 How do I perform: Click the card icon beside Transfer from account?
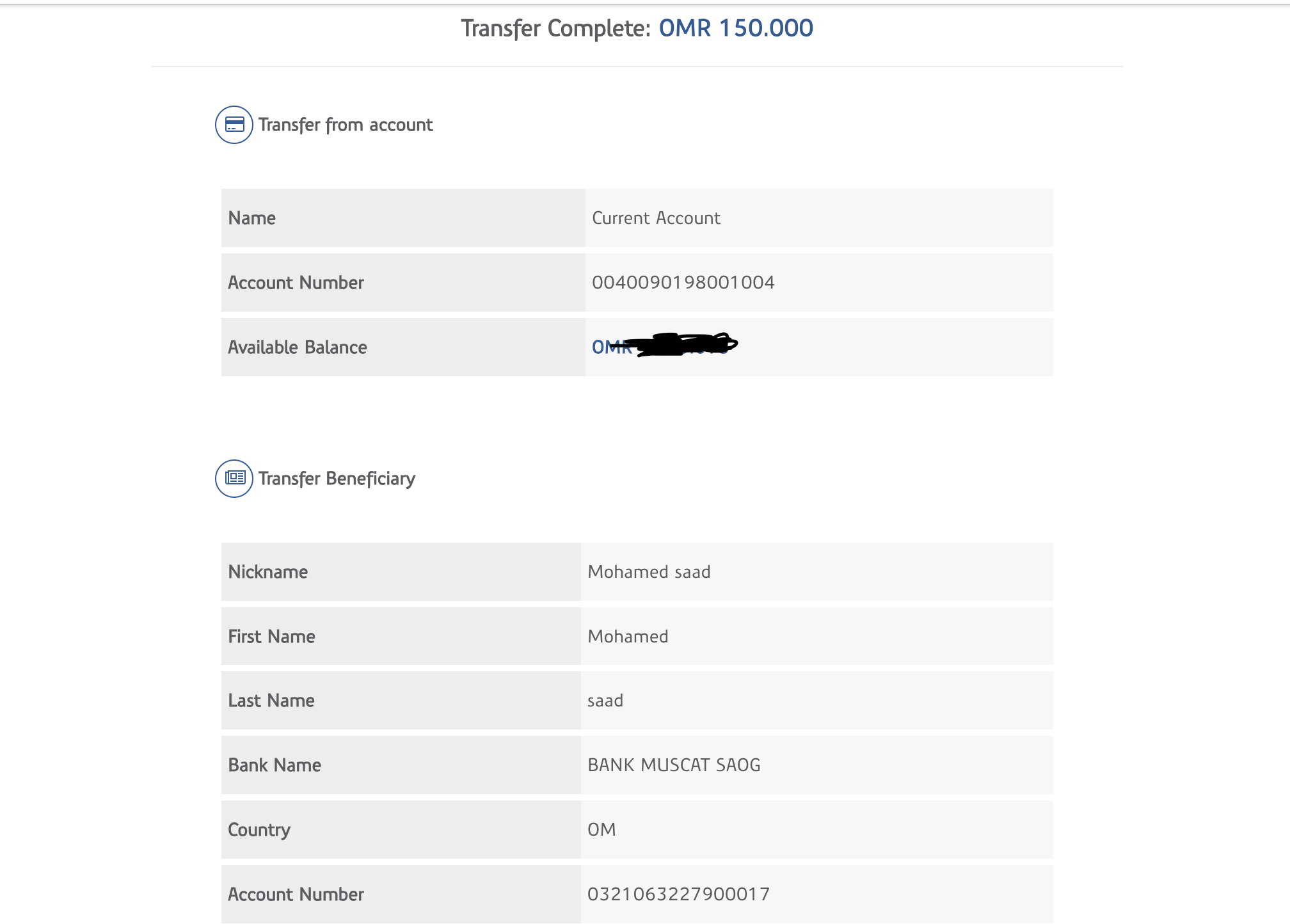(234, 125)
